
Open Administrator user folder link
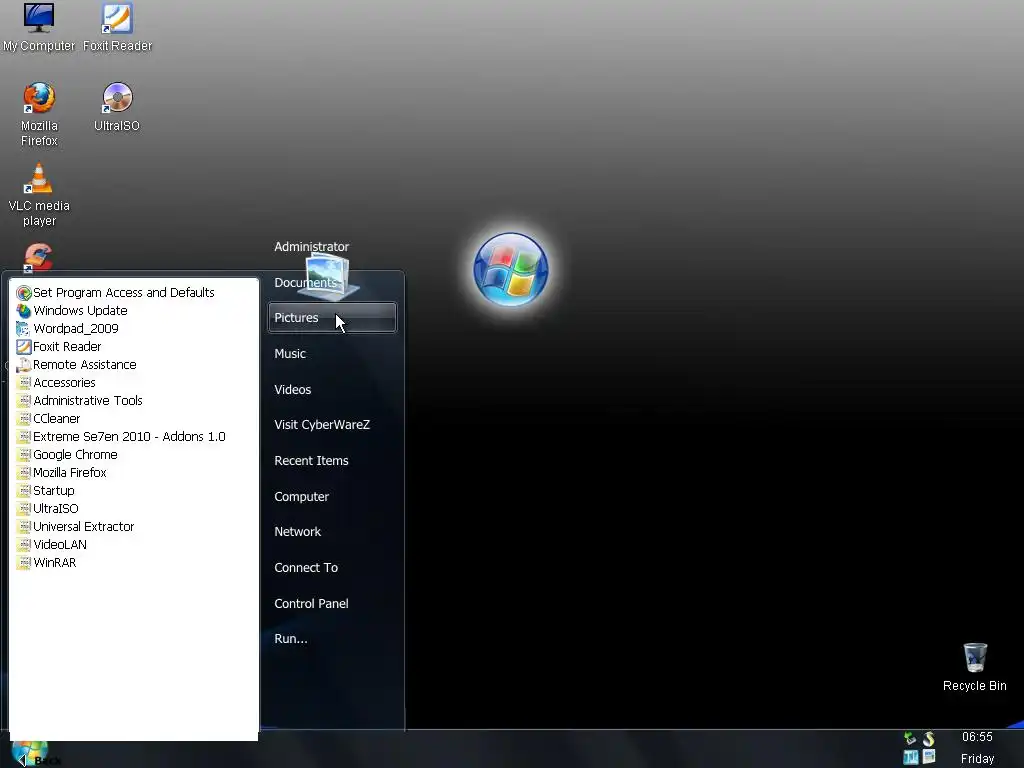312,247
